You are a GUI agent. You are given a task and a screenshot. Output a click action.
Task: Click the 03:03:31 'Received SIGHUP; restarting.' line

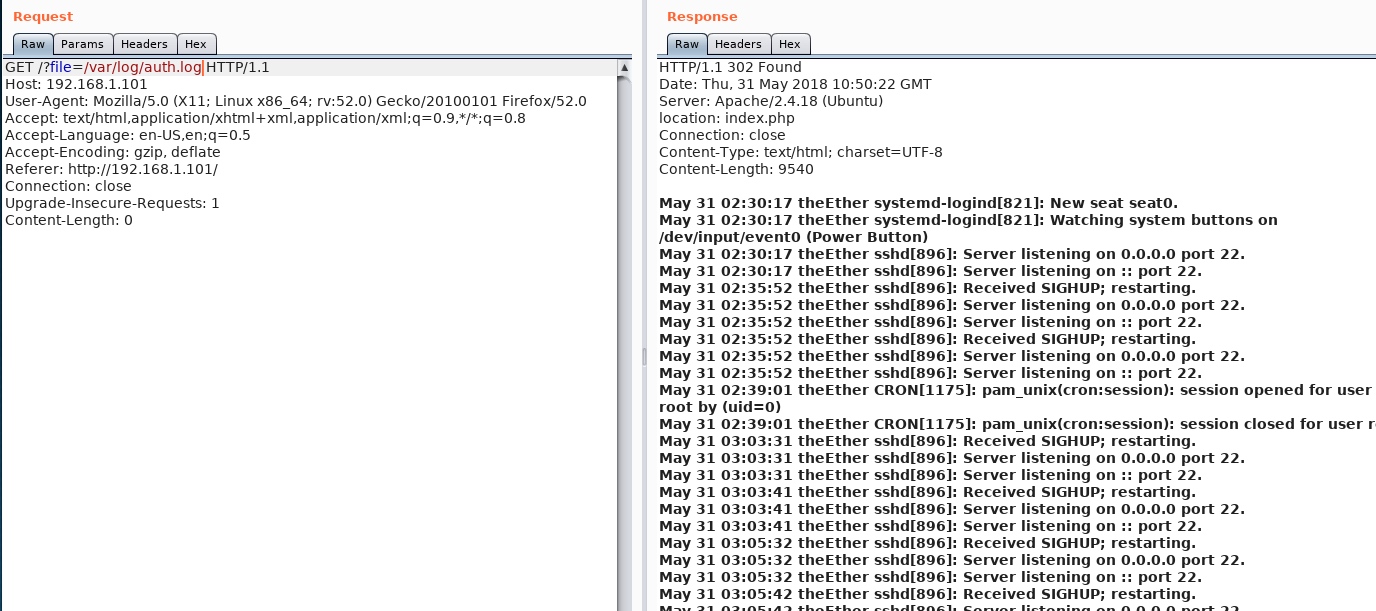click(928, 442)
